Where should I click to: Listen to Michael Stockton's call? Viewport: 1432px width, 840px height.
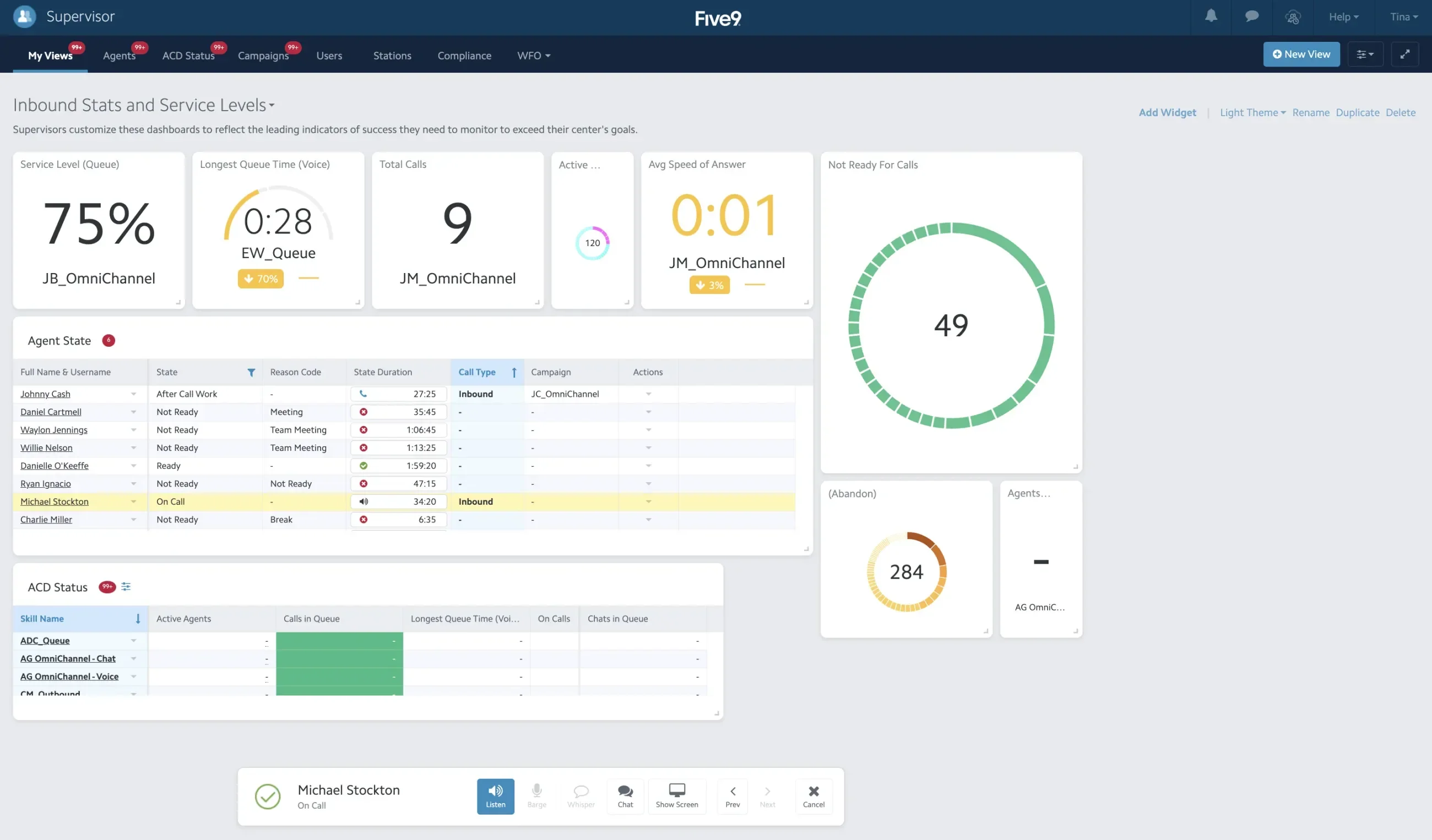pos(495,796)
